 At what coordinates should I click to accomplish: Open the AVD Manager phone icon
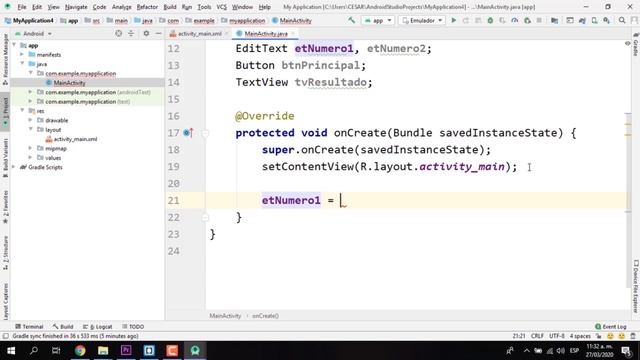[594, 20]
